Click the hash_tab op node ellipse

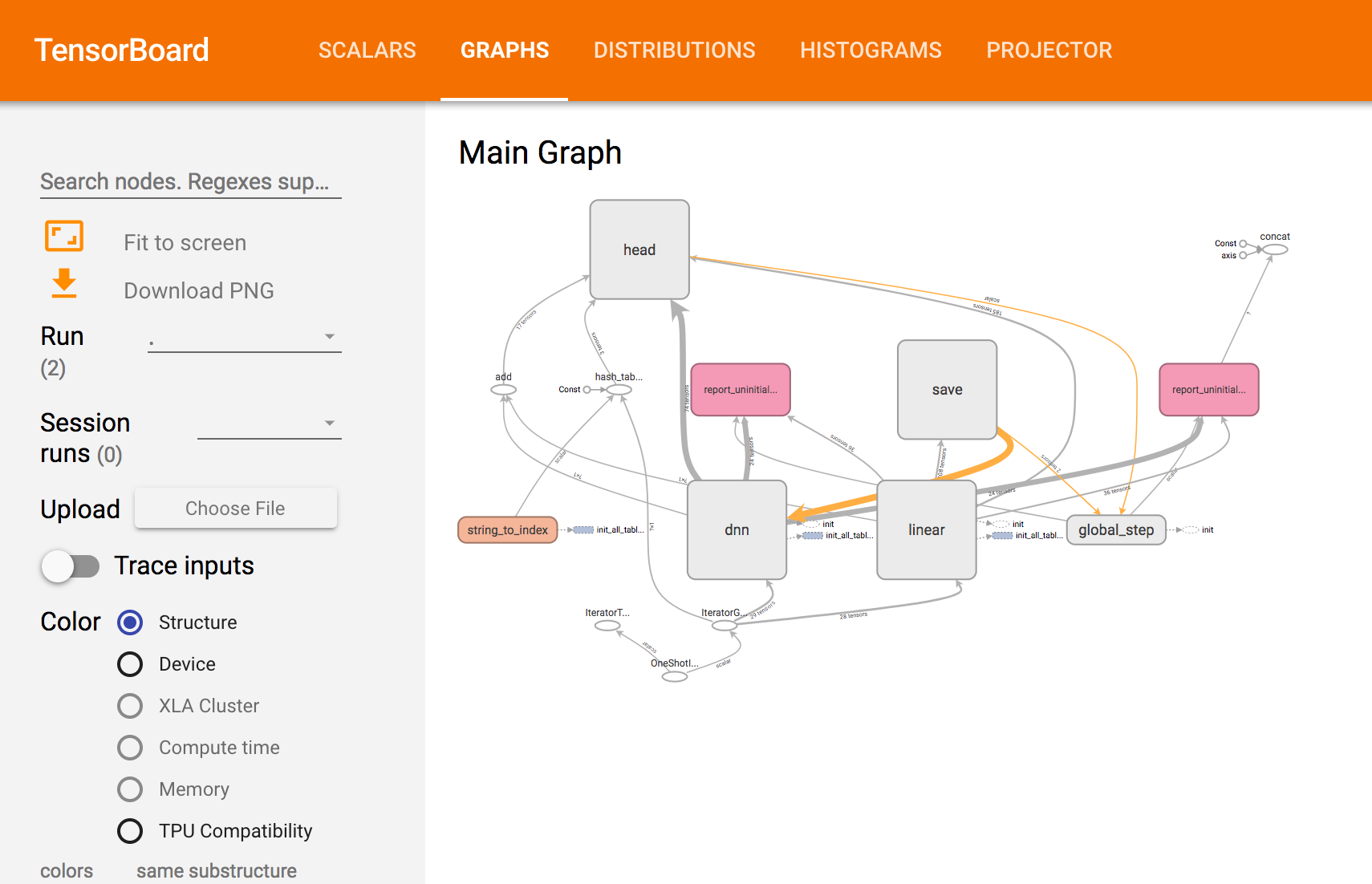pyautogui.click(x=619, y=390)
